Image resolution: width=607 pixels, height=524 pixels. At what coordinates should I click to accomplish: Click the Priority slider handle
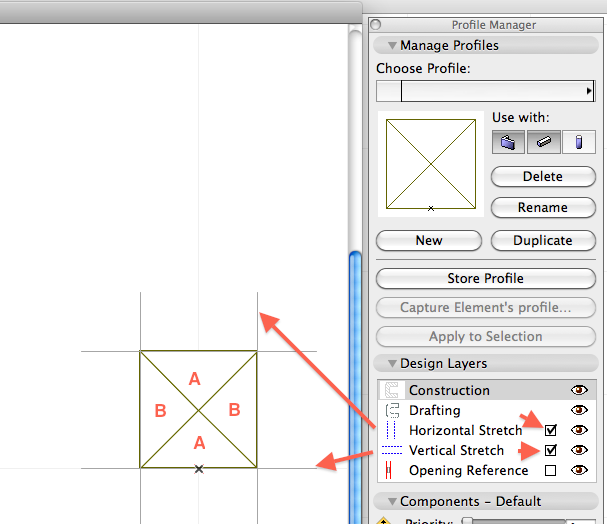coord(467,521)
